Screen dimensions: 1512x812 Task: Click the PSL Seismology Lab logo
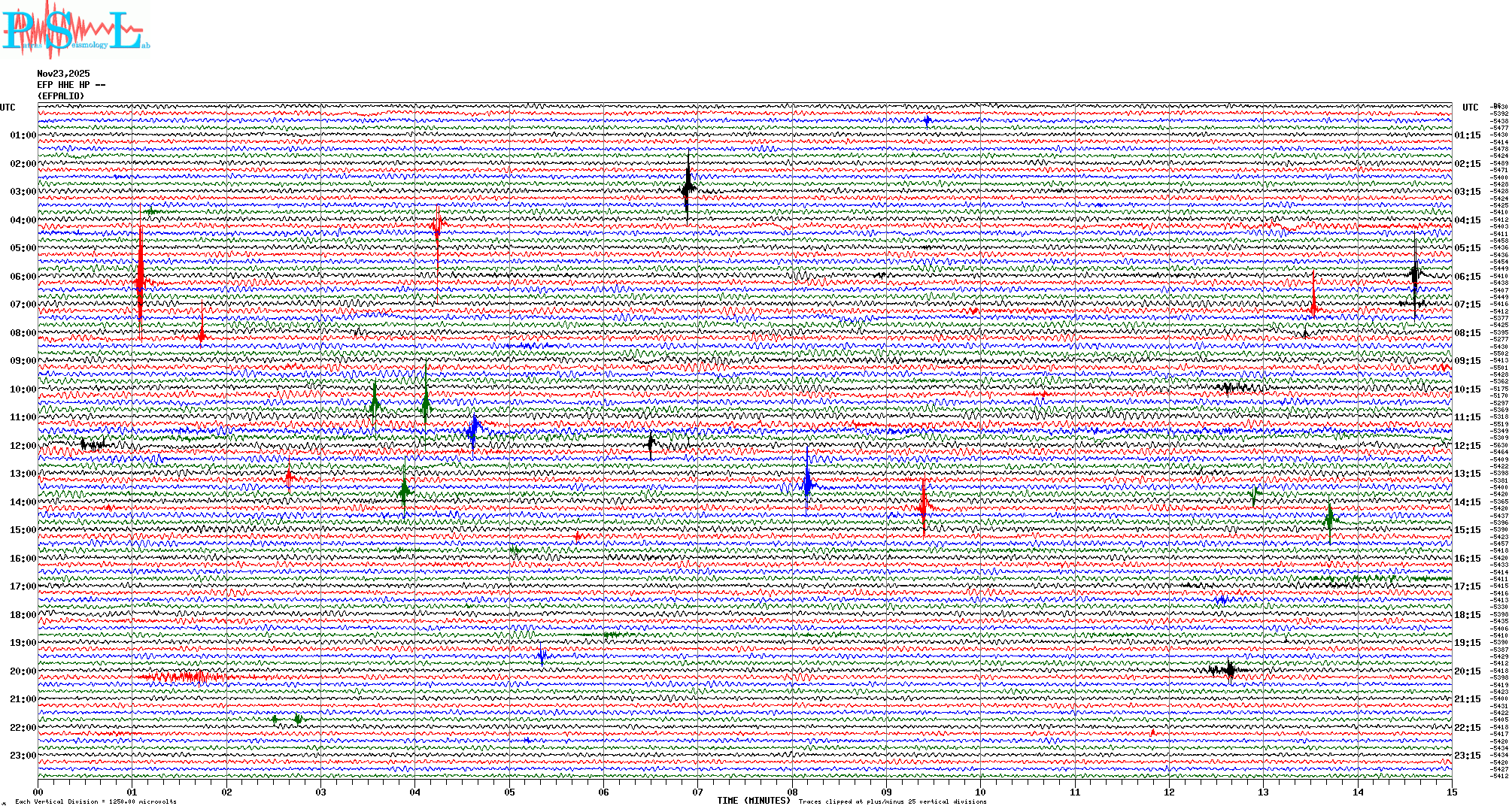pyautogui.click(x=74, y=30)
